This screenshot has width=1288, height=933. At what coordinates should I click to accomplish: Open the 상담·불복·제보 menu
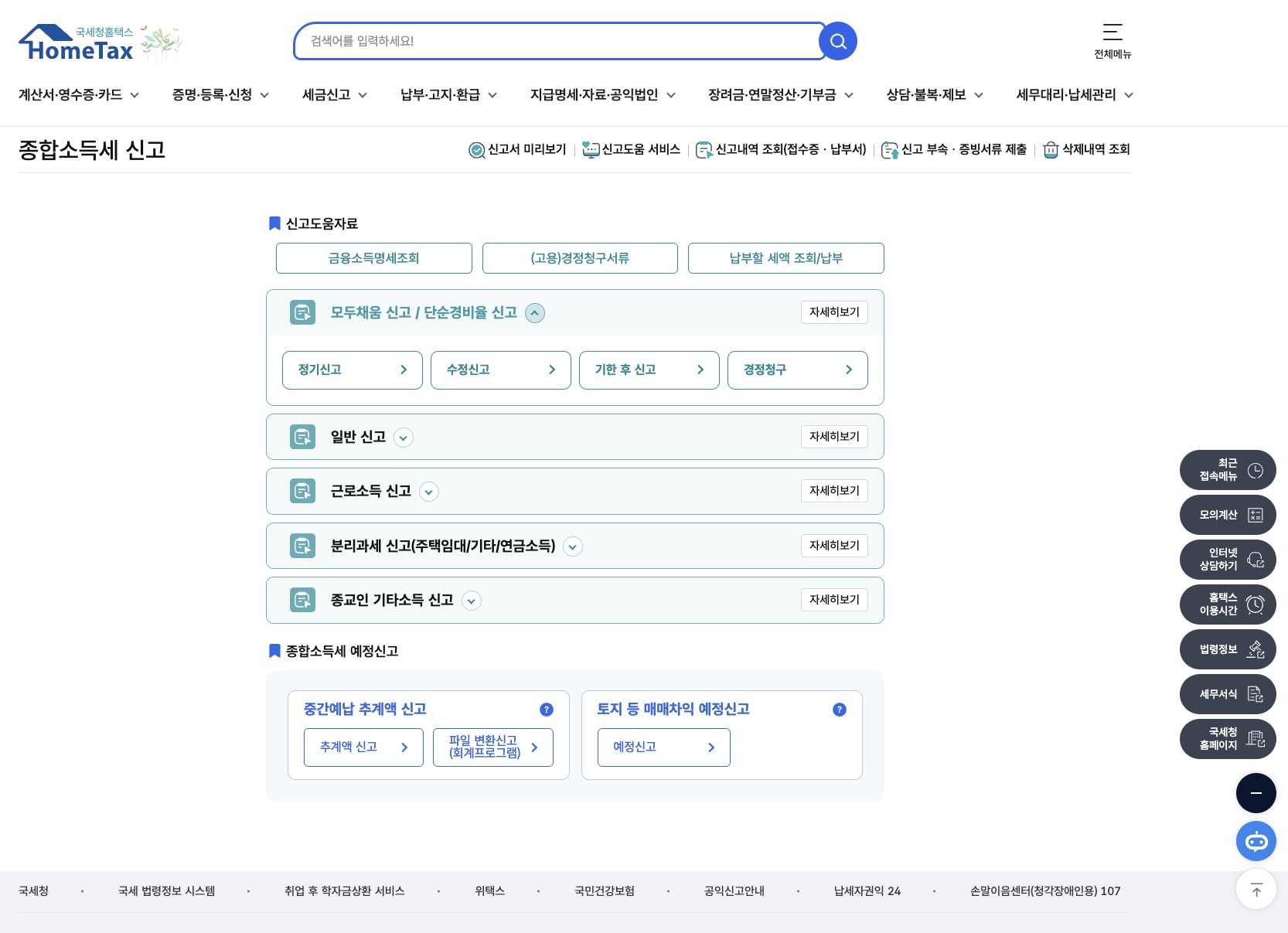(x=935, y=95)
